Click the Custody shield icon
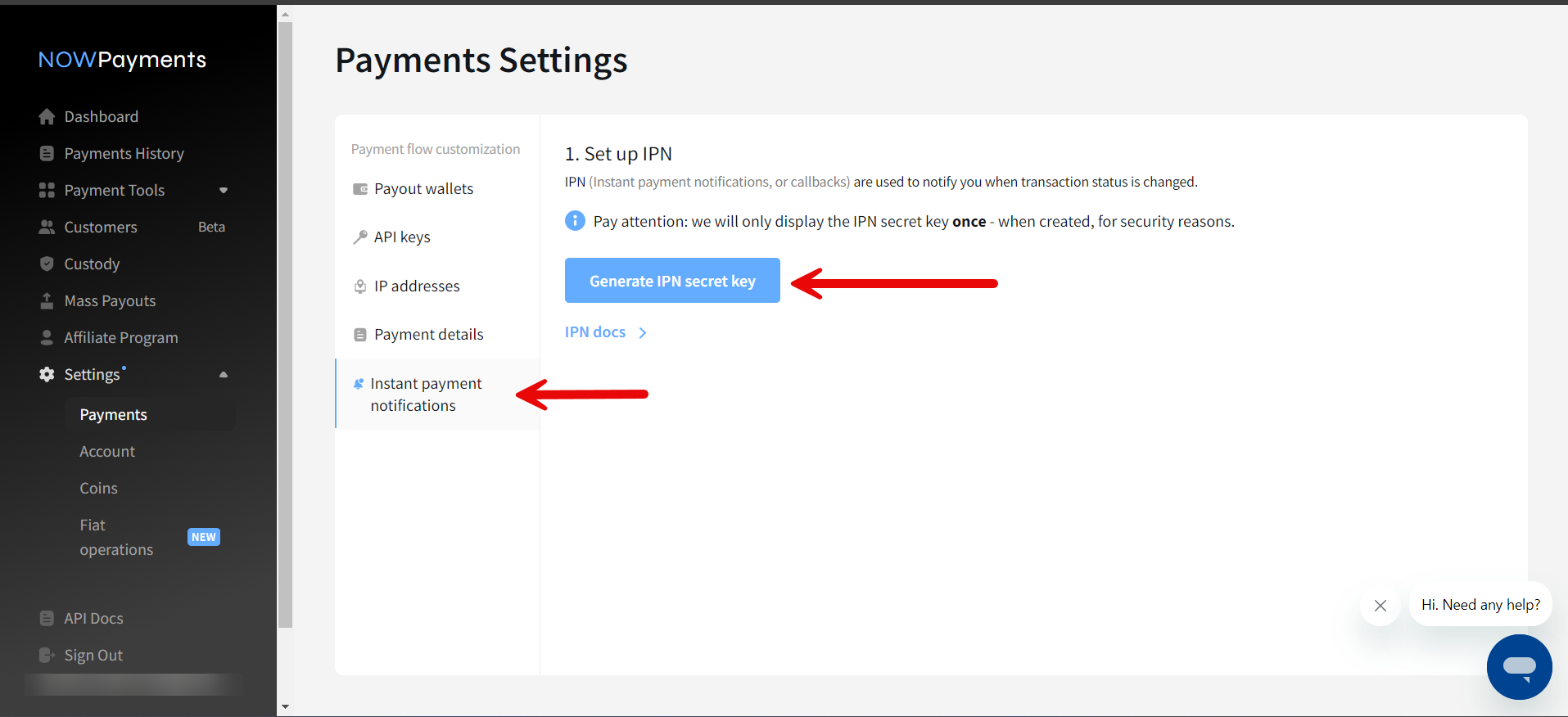1568x717 pixels. click(47, 264)
